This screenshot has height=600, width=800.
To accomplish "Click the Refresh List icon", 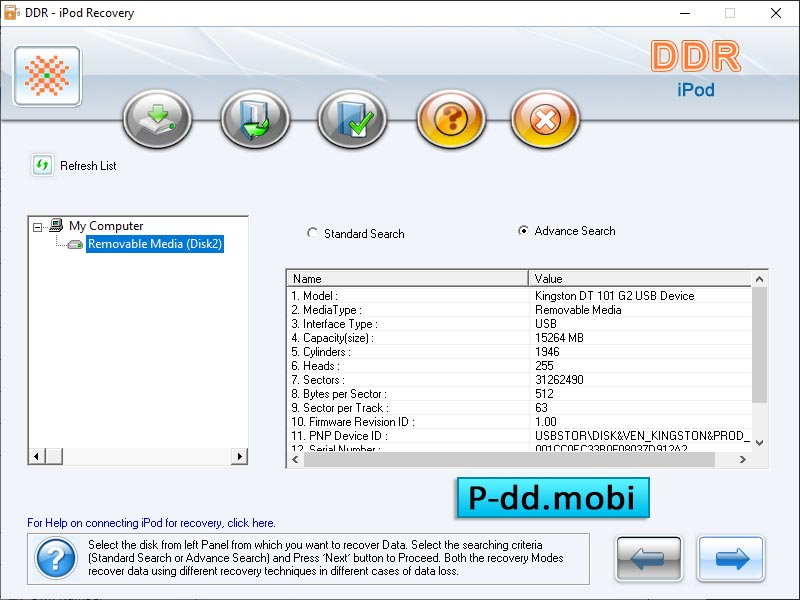I will [x=41, y=164].
